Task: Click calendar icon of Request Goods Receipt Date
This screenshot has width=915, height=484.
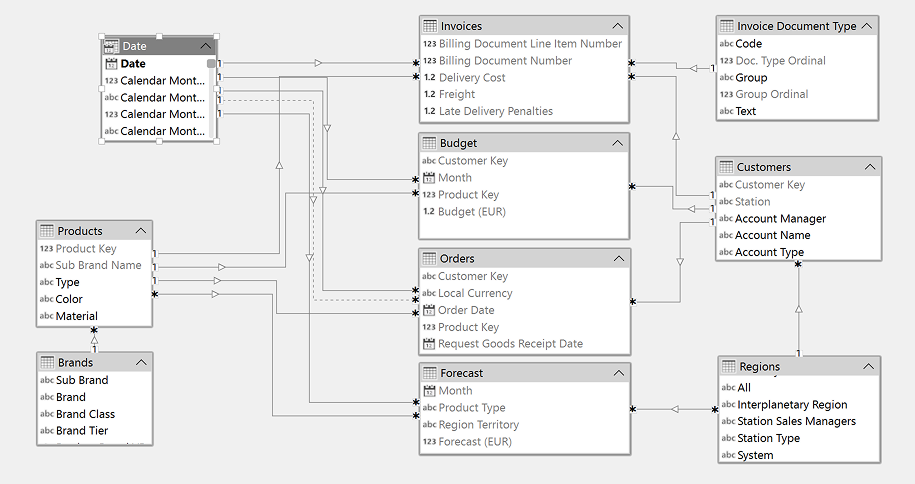Action: click(429, 344)
